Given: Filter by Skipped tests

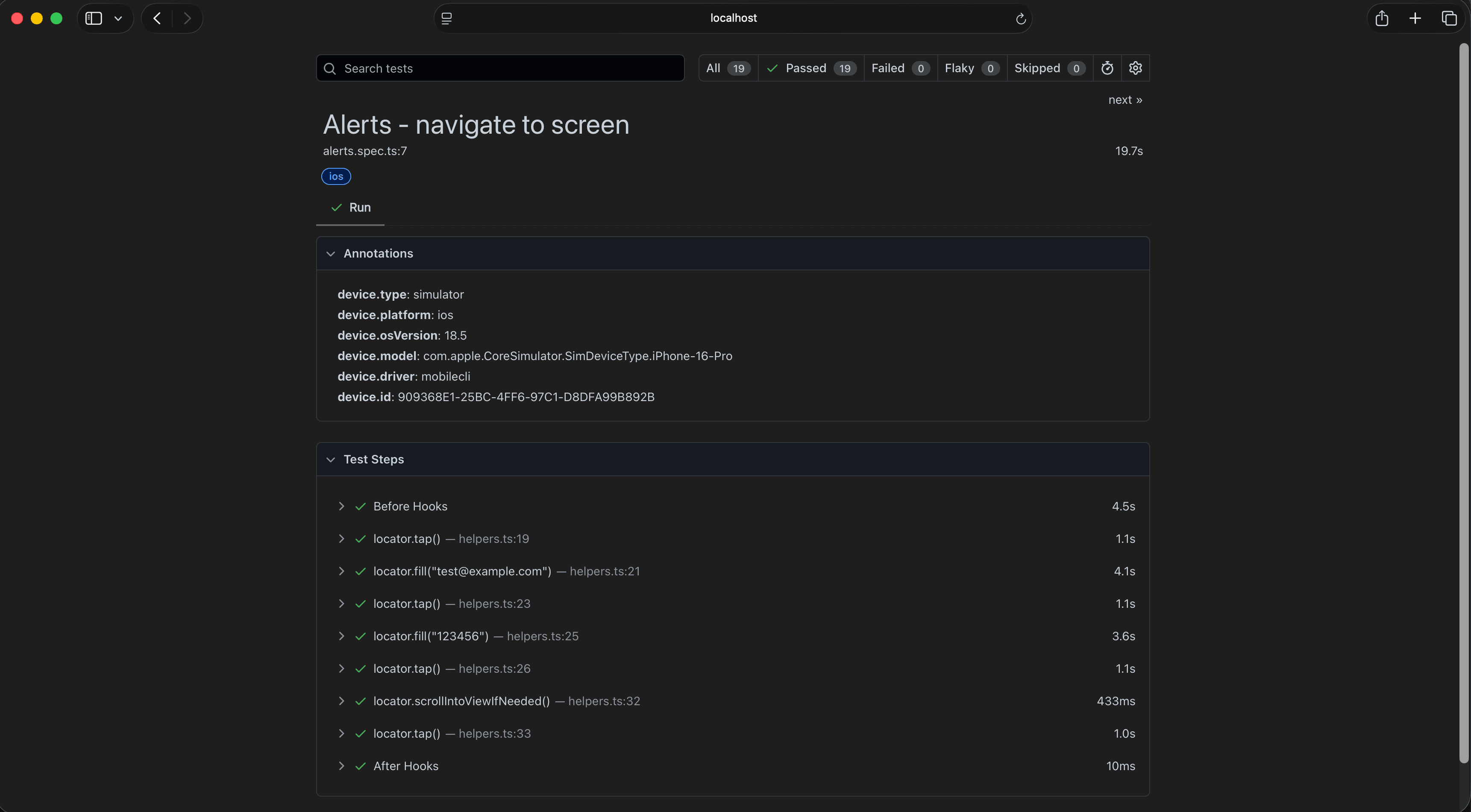Looking at the screenshot, I should coord(1050,68).
